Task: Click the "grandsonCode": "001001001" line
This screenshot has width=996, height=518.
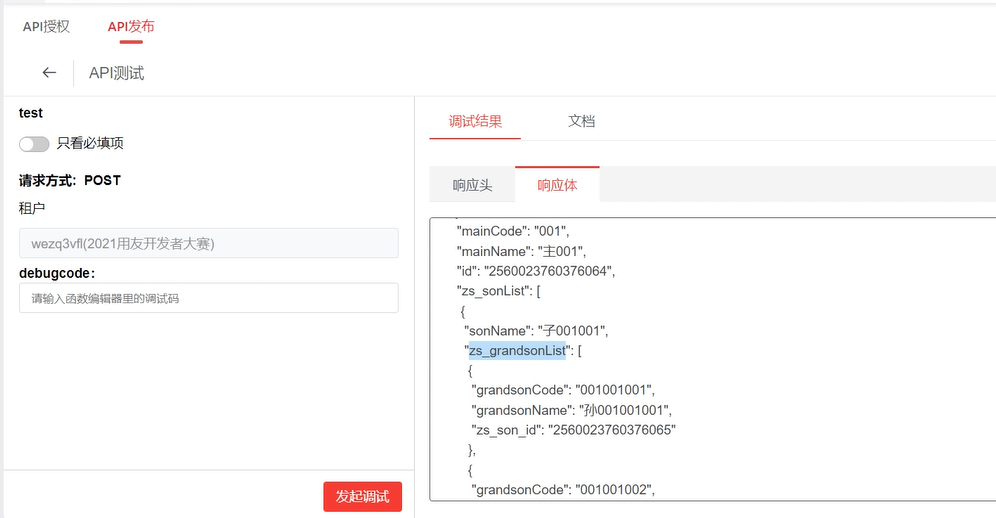Action: [x=563, y=390]
